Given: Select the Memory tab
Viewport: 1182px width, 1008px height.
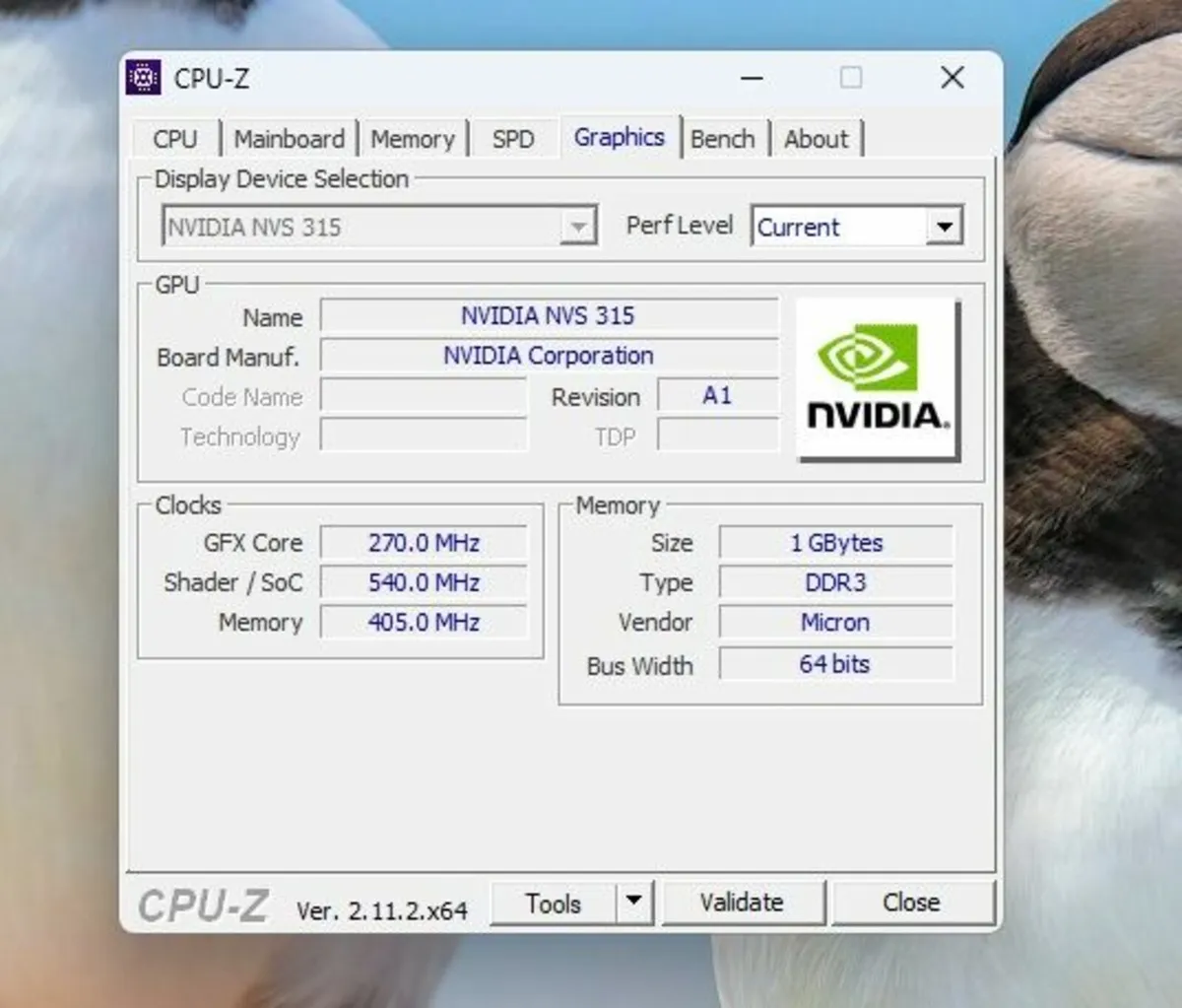Looking at the screenshot, I should pos(413,139).
